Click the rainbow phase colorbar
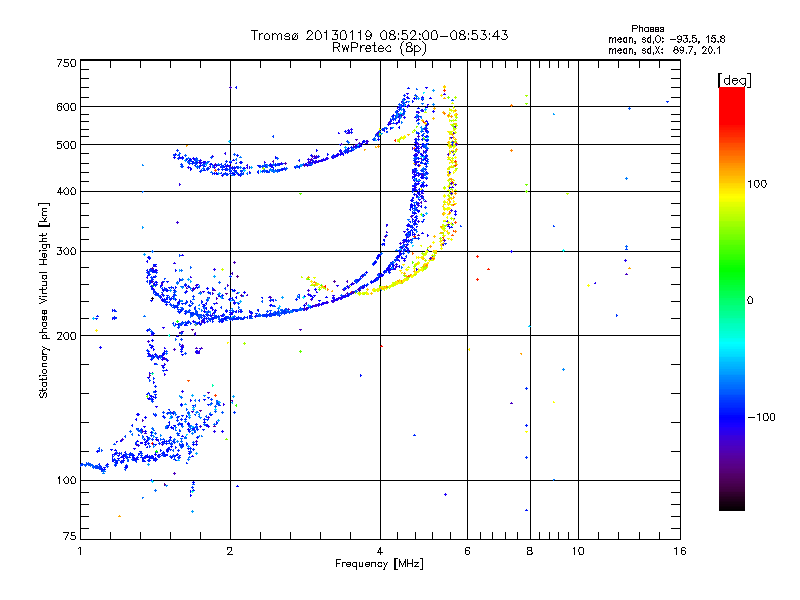 (x=732, y=298)
